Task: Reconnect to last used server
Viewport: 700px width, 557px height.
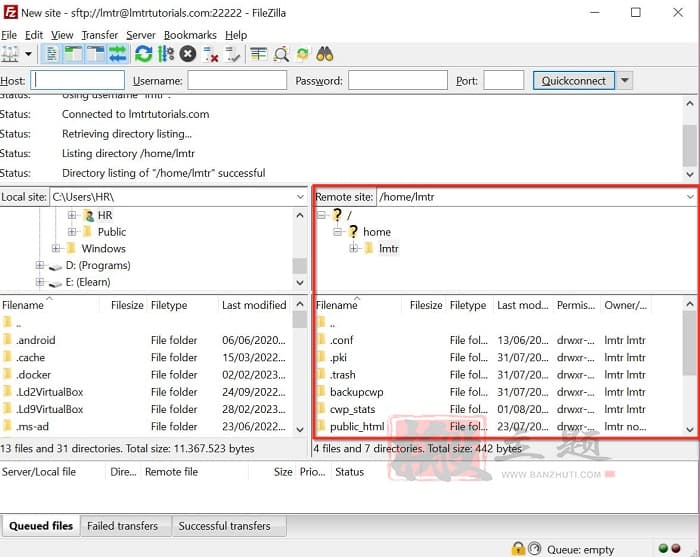Action: pyautogui.click(x=233, y=54)
